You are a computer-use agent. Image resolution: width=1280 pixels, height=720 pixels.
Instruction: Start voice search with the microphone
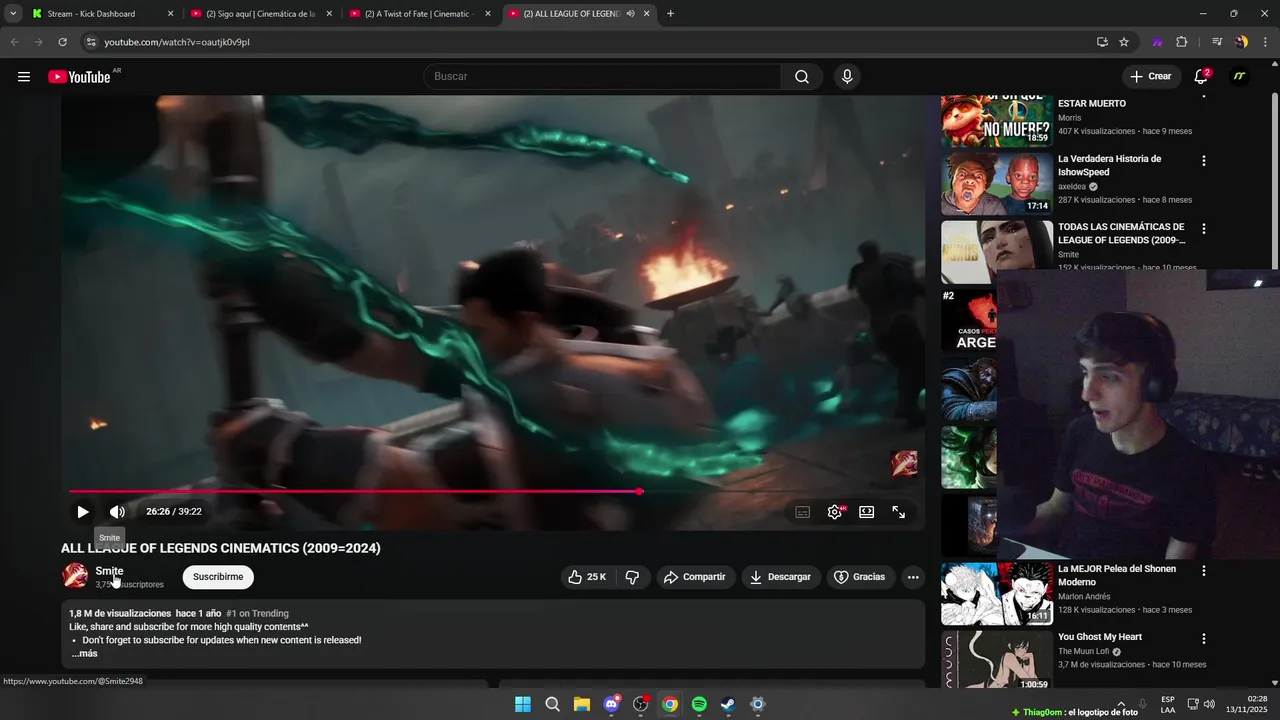point(847,77)
